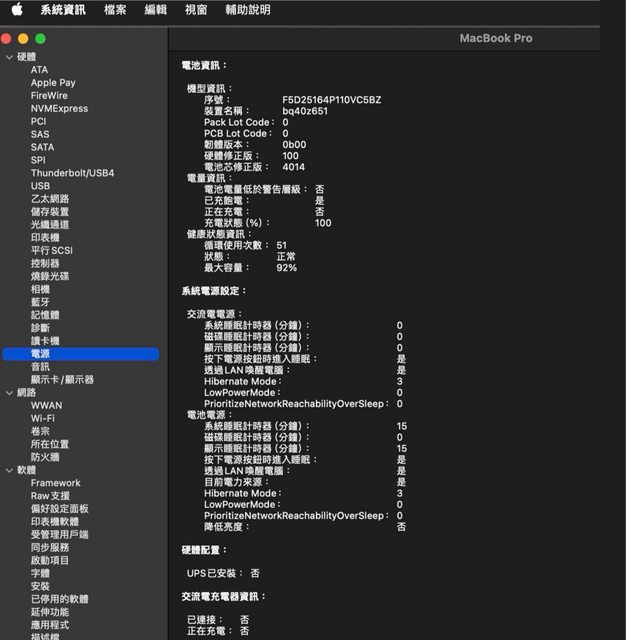This screenshot has height=640, width=626.
Task: Select the highlighted 電源 sidebar item
Action: [81, 354]
